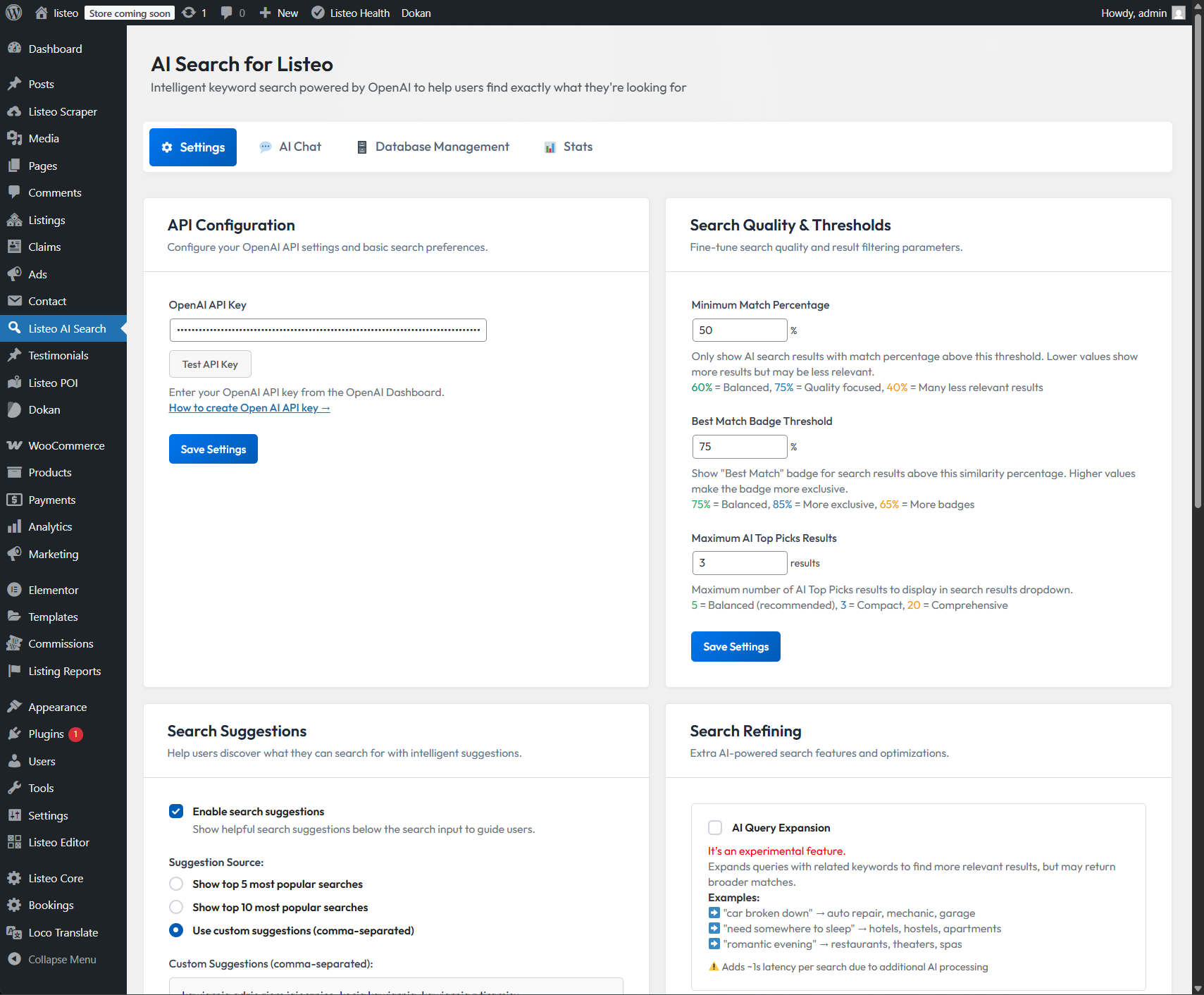Screen dimensions: 1204x995
Task: Click the Test API Key button
Action: click(x=210, y=364)
